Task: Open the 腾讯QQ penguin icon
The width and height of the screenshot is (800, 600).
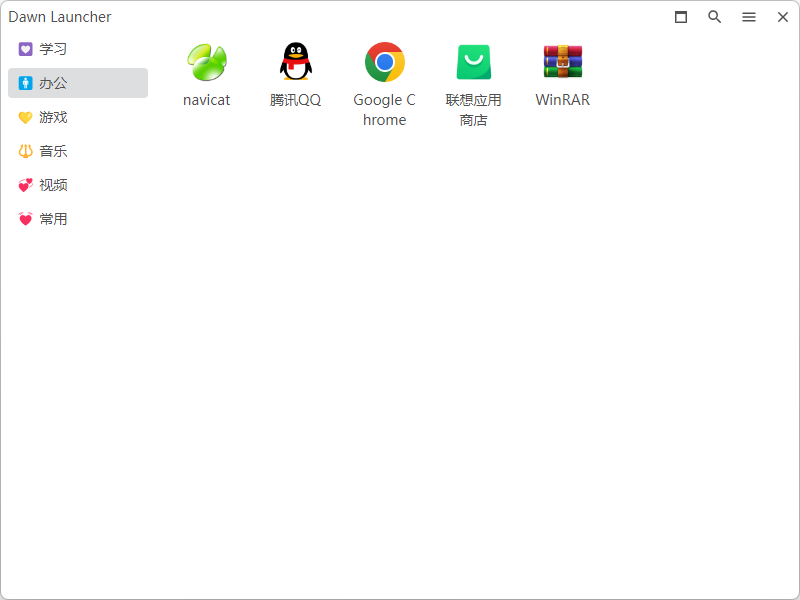Action: 295,61
